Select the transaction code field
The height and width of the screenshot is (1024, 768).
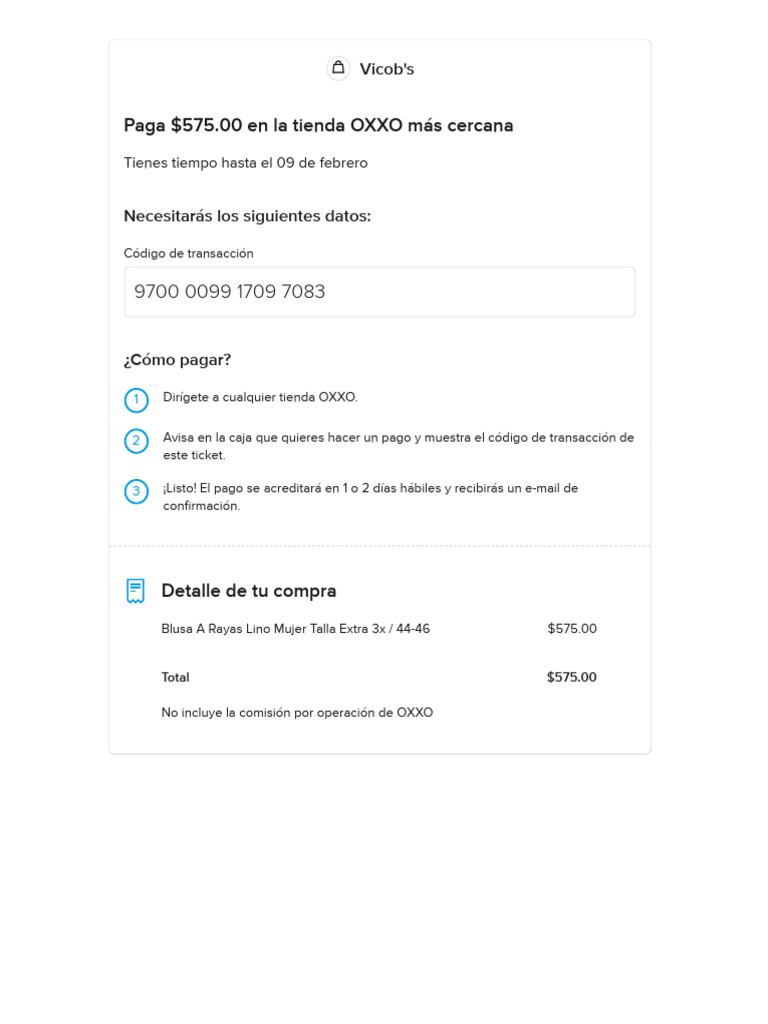click(379, 292)
